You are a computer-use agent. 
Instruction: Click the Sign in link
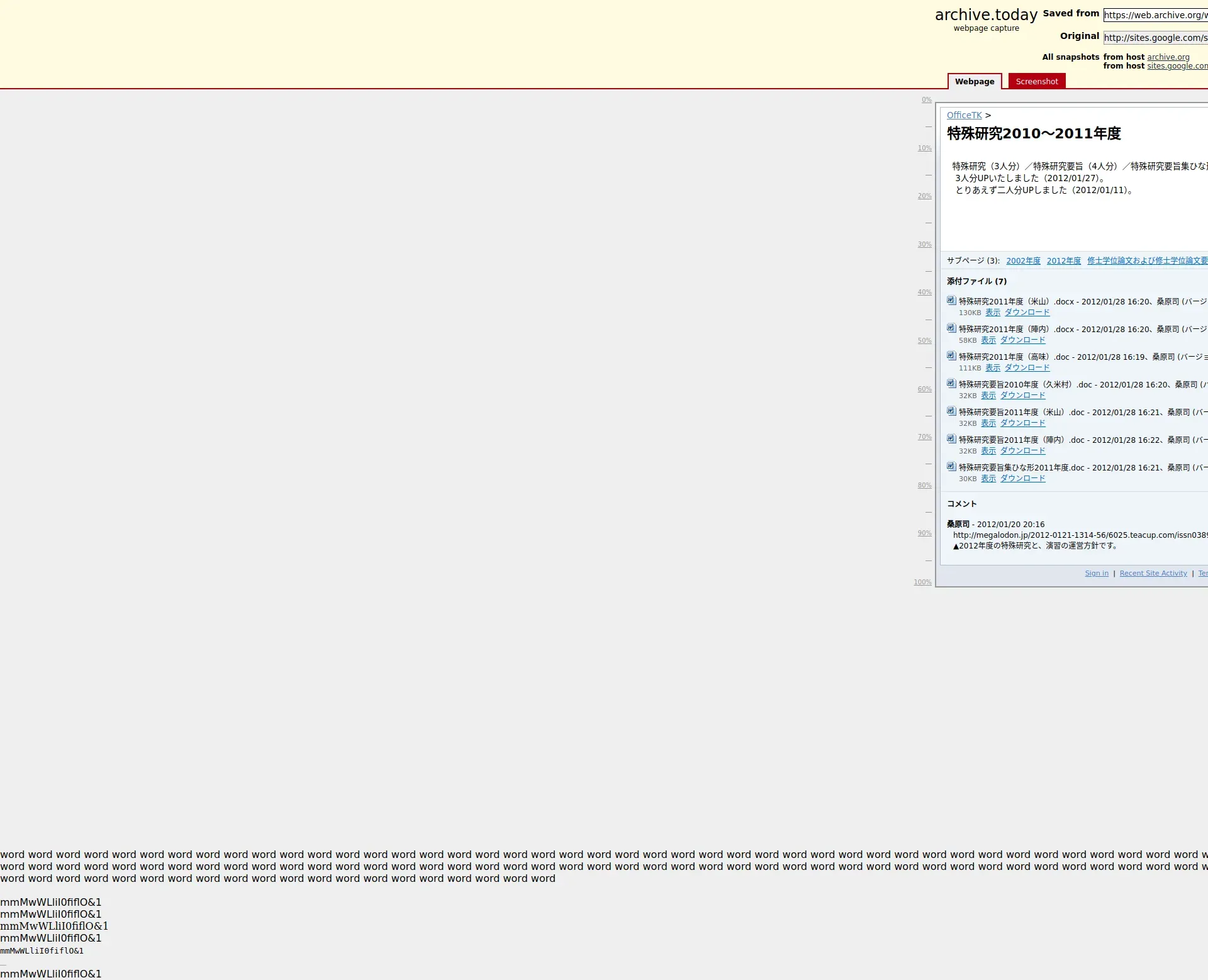coord(1096,573)
